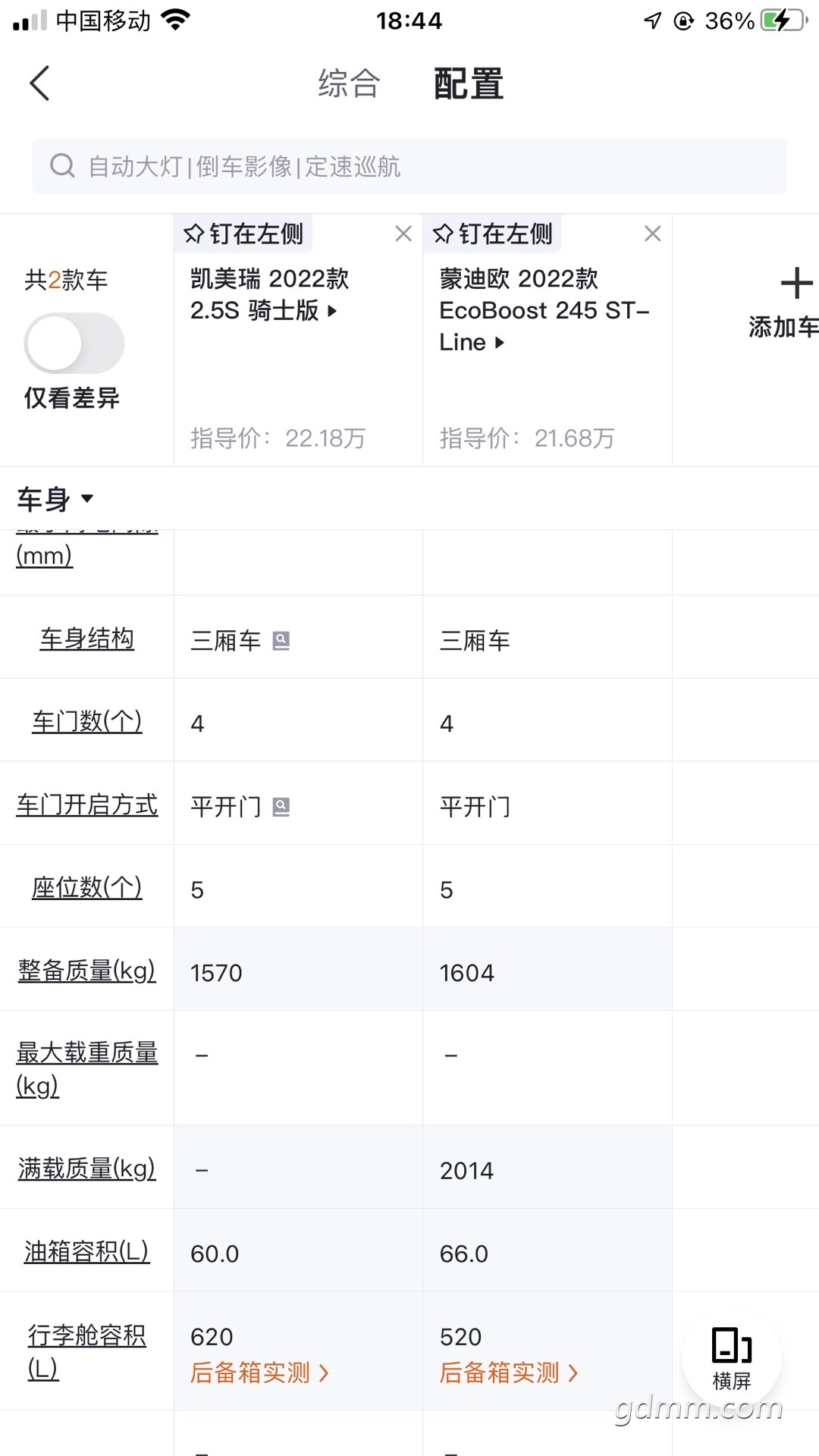This screenshot has height=1456, width=819.
Task: Tap the search magnifier icon
Action: tap(62, 165)
